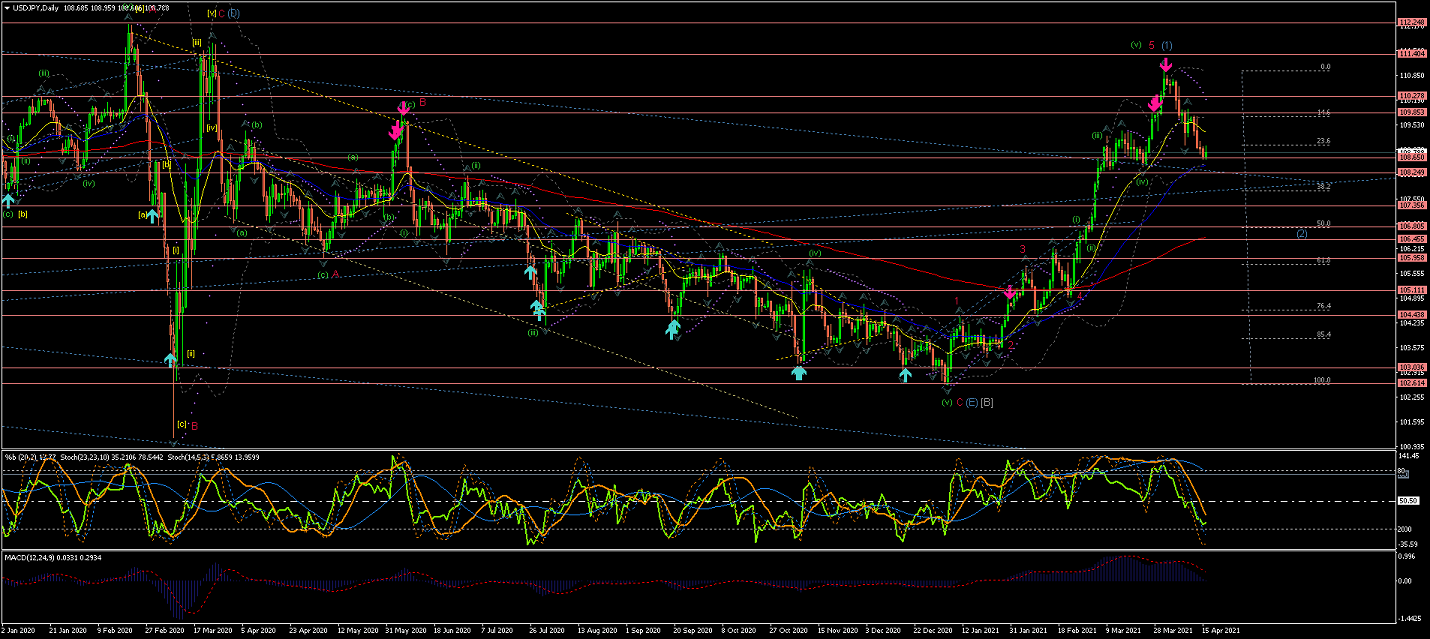Select the pink sell arrow beside 110.278 level
This screenshot has height=639, width=1430.
click(x=1154, y=104)
